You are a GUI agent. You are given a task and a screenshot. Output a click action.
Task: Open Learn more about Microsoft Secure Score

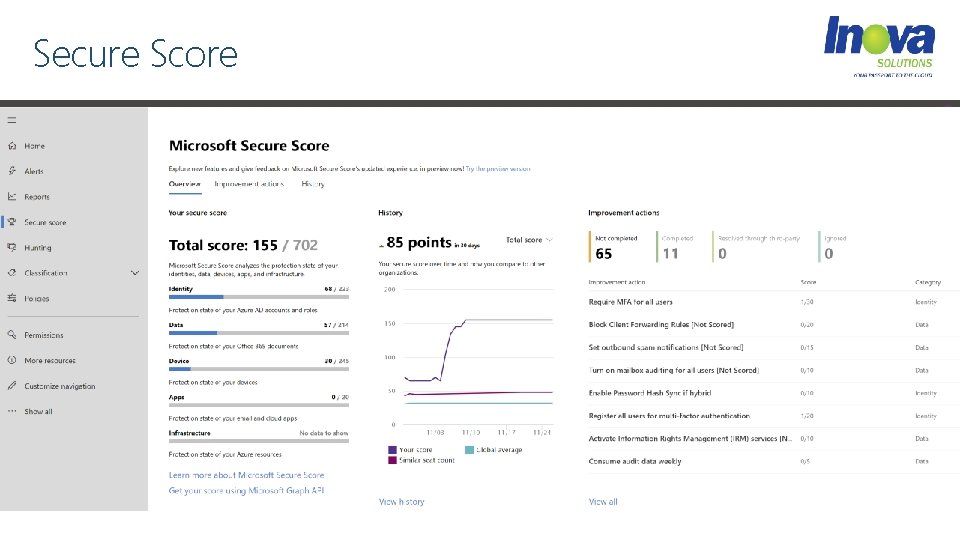(x=246, y=475)
